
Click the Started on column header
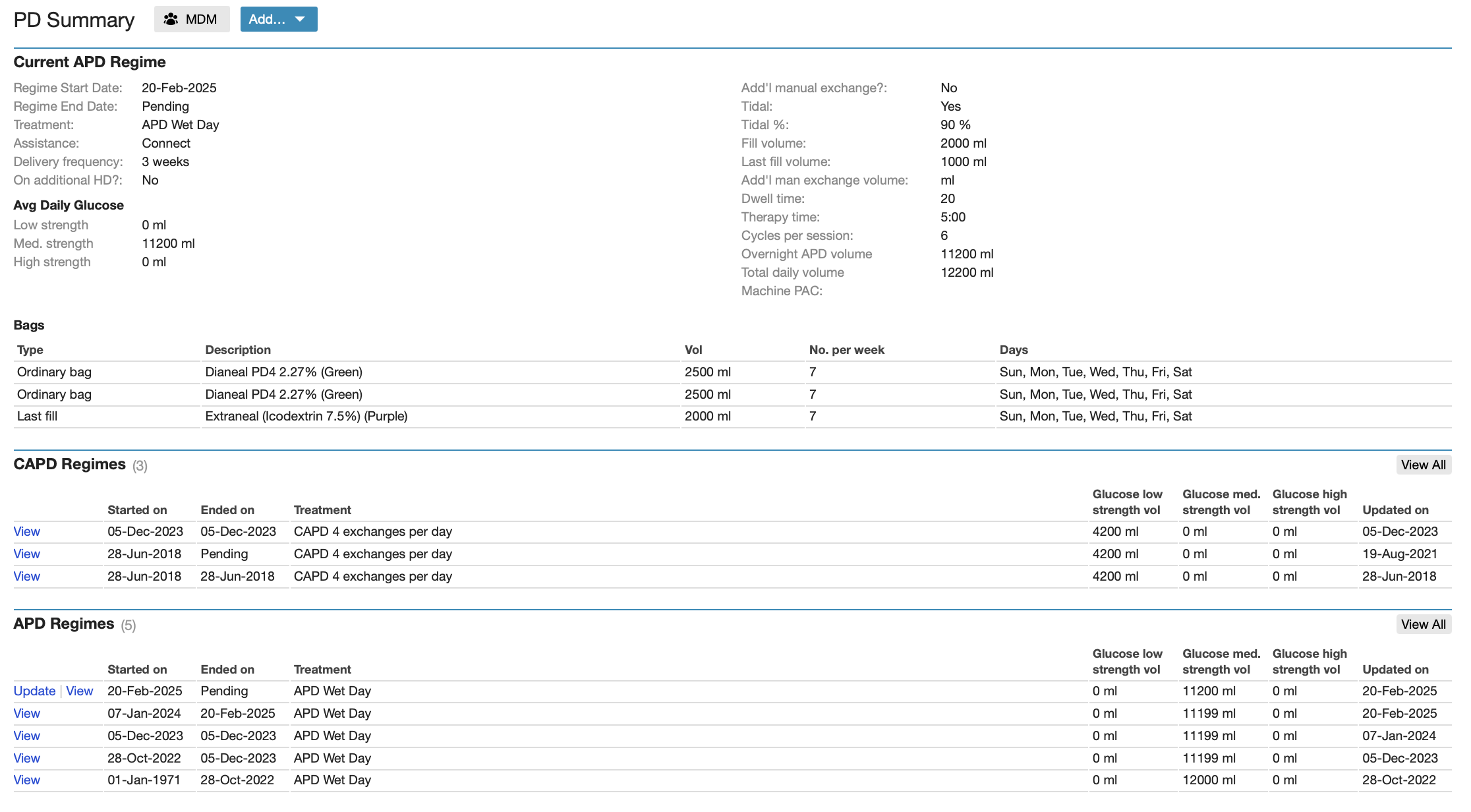point(137,509)
